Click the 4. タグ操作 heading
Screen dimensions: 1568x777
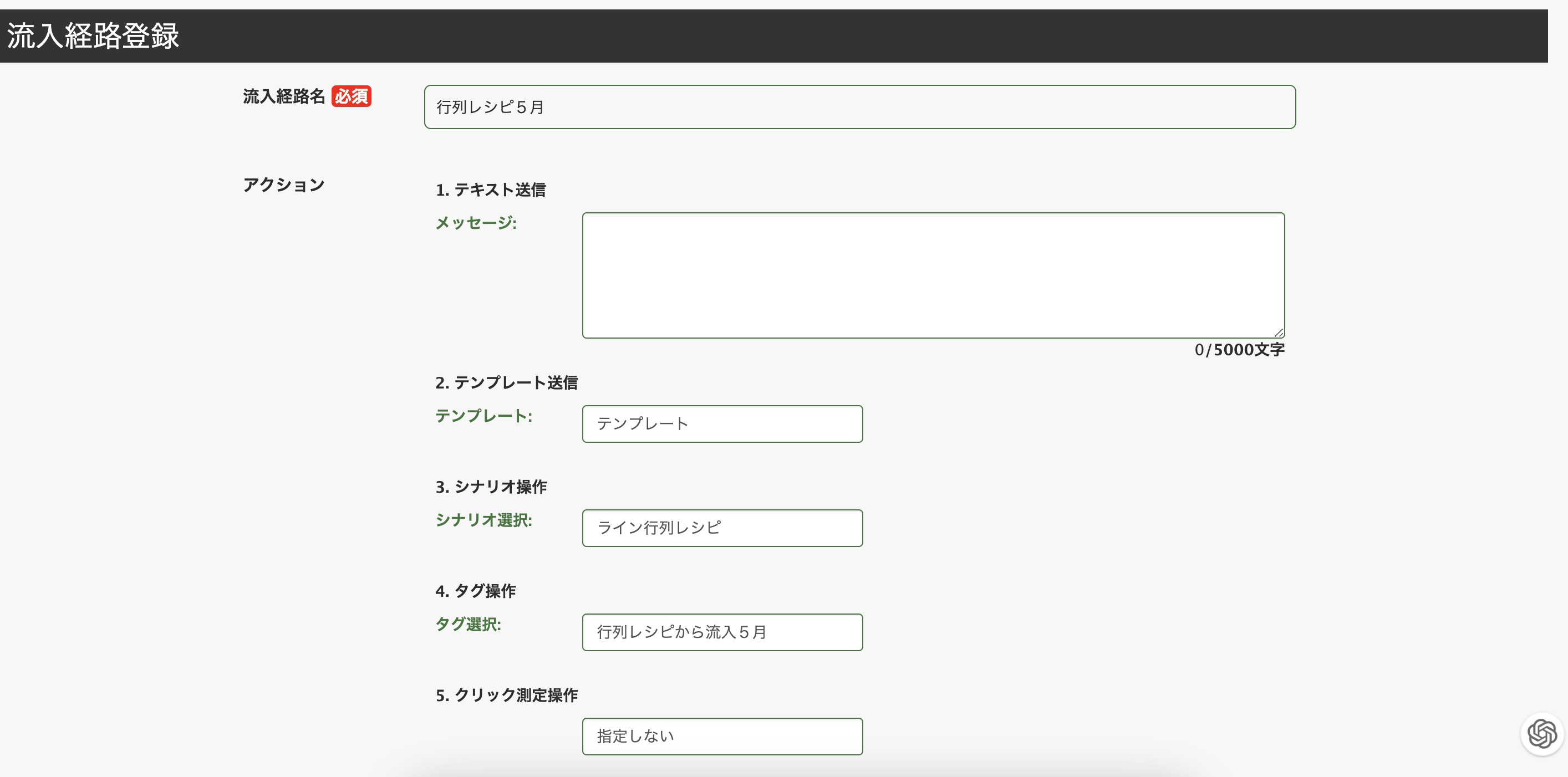(x=475, y=591)
